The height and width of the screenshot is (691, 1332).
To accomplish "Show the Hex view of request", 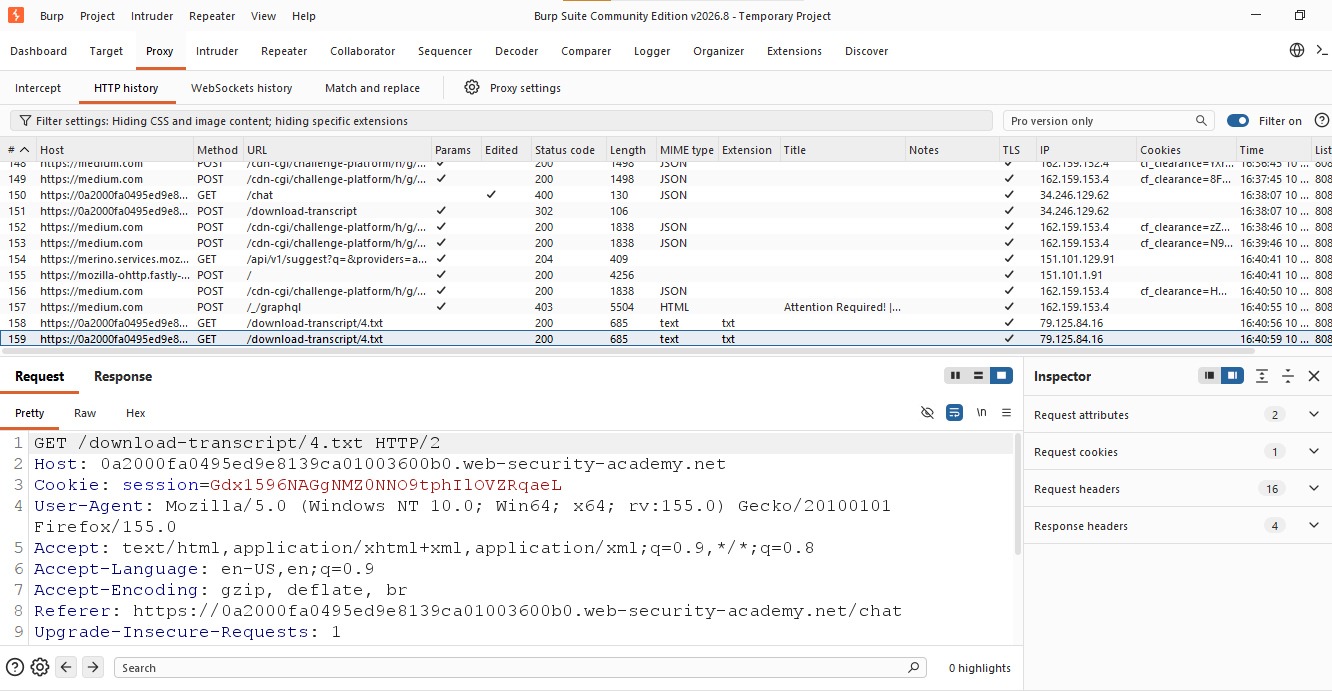I will click(x=136, y=413).
